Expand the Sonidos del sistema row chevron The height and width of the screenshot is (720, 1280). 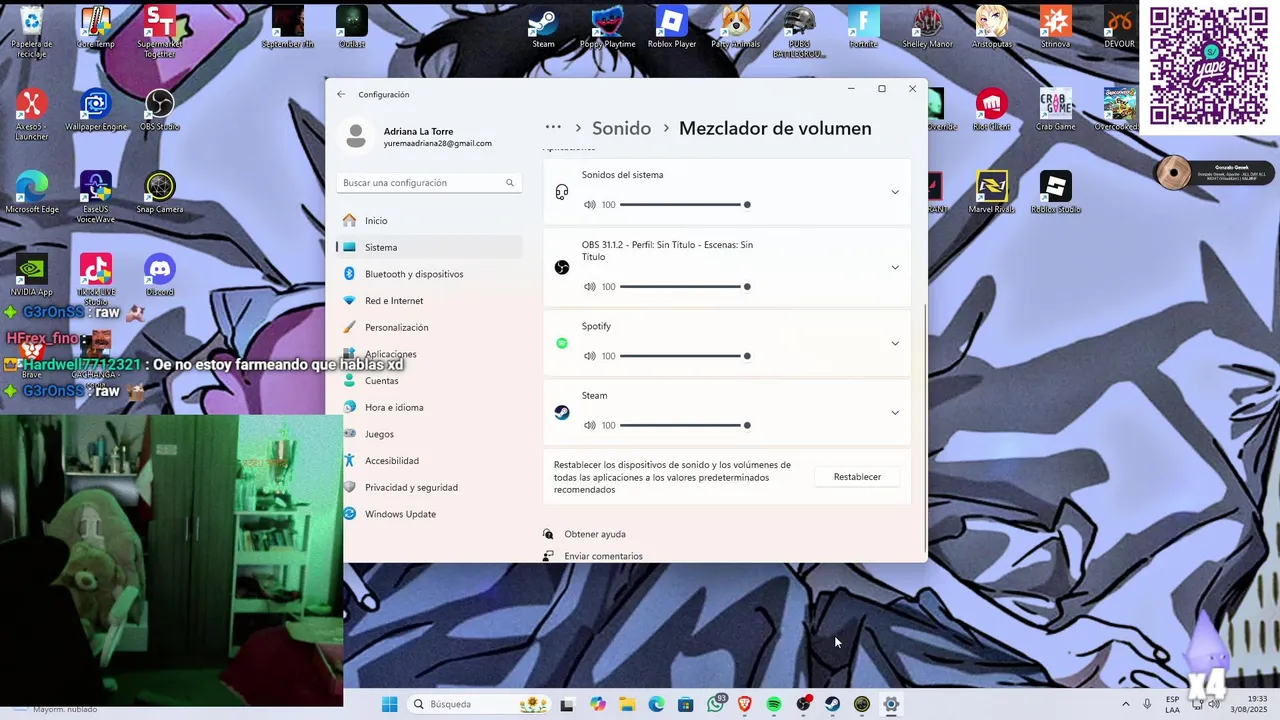pos(895,192)
